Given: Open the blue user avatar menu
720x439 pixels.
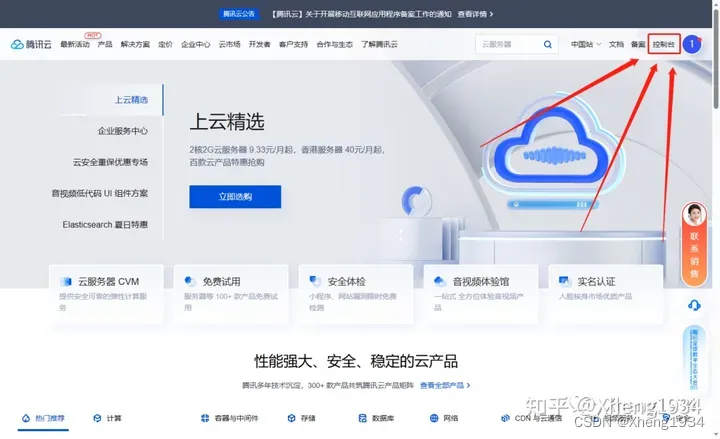Looking at the screenshot, I should tap(692, 45).
